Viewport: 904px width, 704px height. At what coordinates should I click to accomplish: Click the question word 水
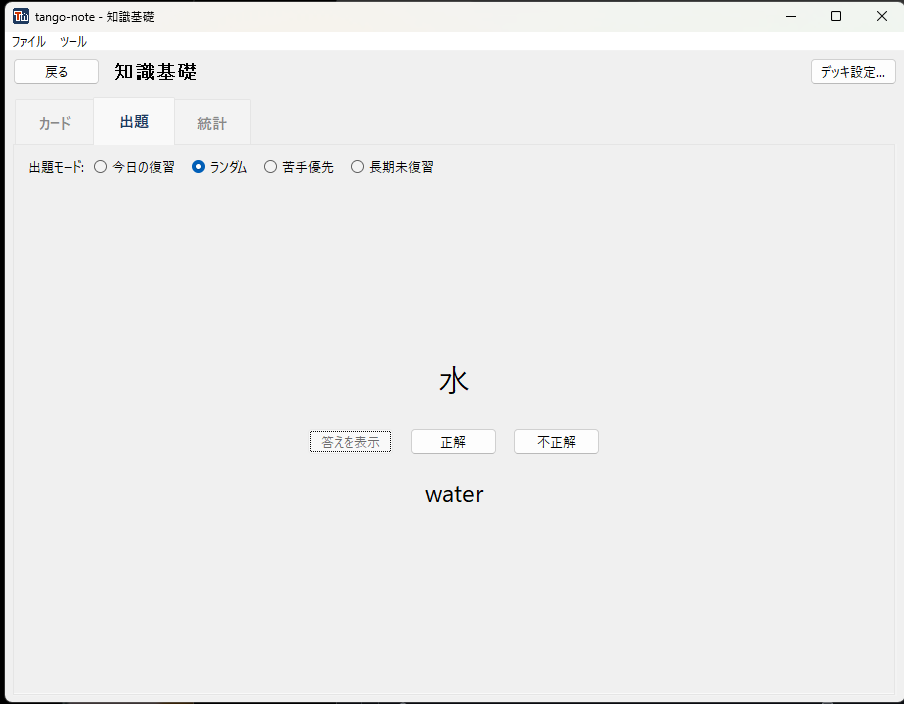(454, 381)
